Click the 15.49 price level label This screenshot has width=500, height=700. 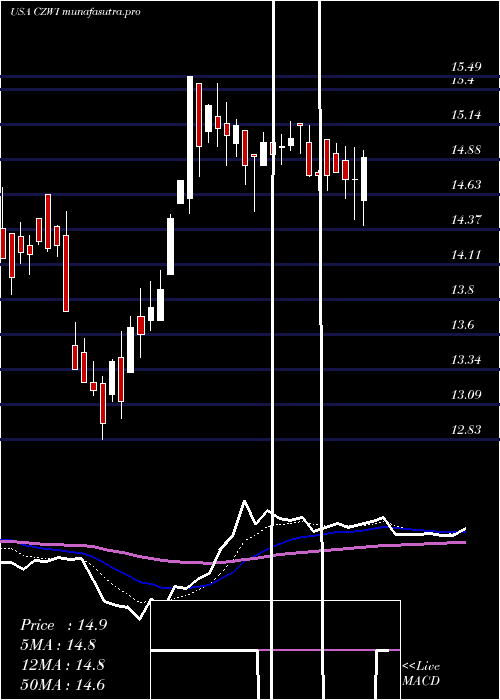pos(466,67)
